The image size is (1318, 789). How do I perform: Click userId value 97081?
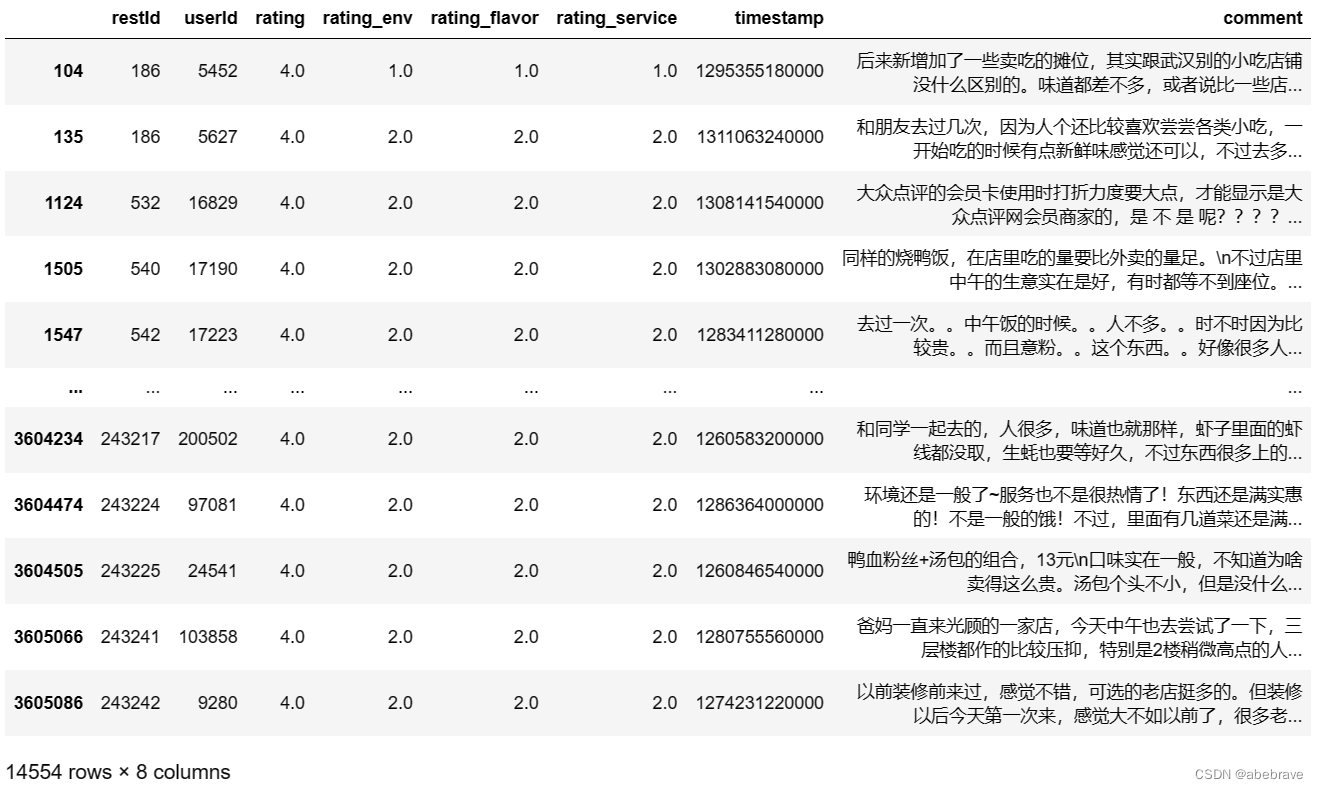(x=214, y=505)
